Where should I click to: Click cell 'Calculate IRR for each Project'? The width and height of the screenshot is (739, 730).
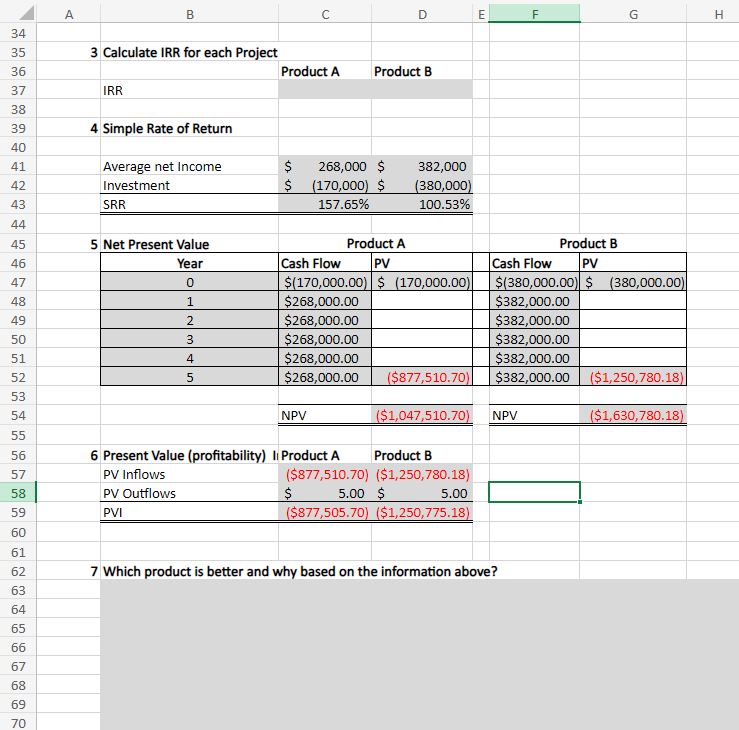coord(190,52)
